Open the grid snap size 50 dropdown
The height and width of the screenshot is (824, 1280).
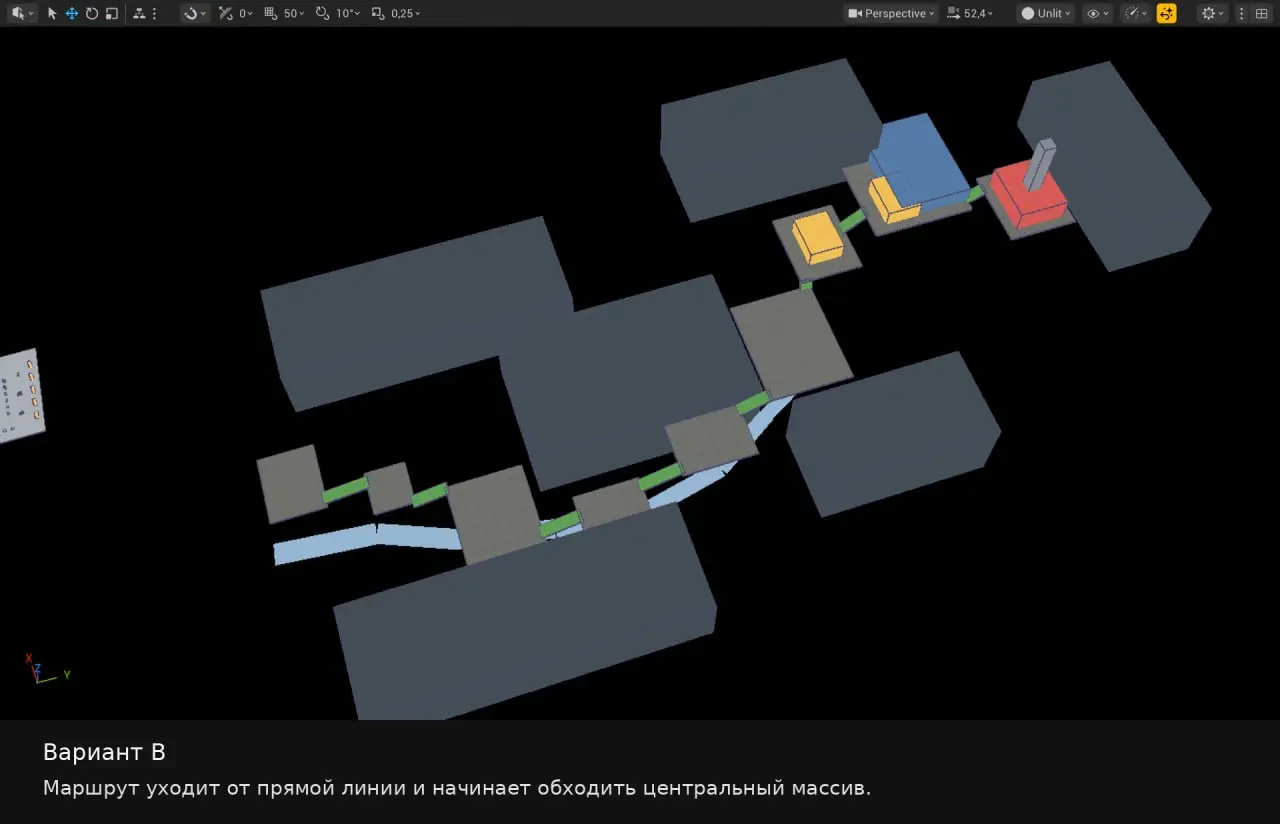tap(294, 14)
